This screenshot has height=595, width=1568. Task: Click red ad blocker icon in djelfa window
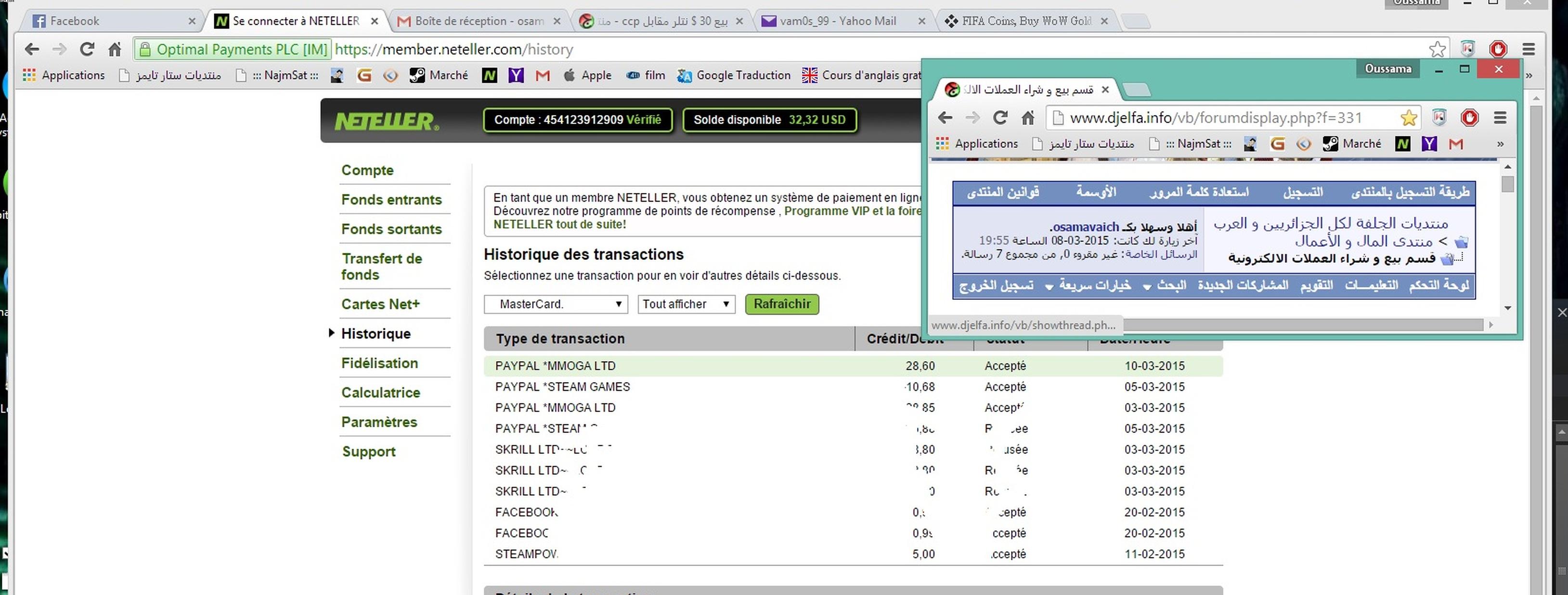pos(1469,117)
